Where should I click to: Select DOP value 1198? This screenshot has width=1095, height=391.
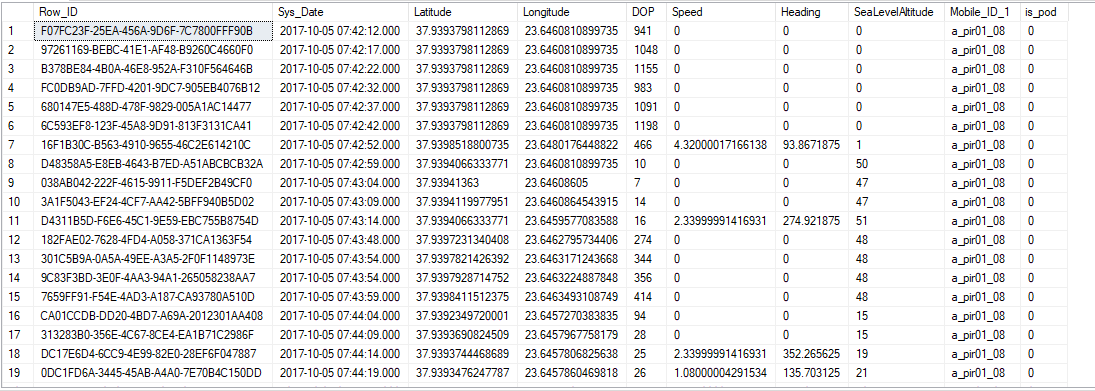646,126
